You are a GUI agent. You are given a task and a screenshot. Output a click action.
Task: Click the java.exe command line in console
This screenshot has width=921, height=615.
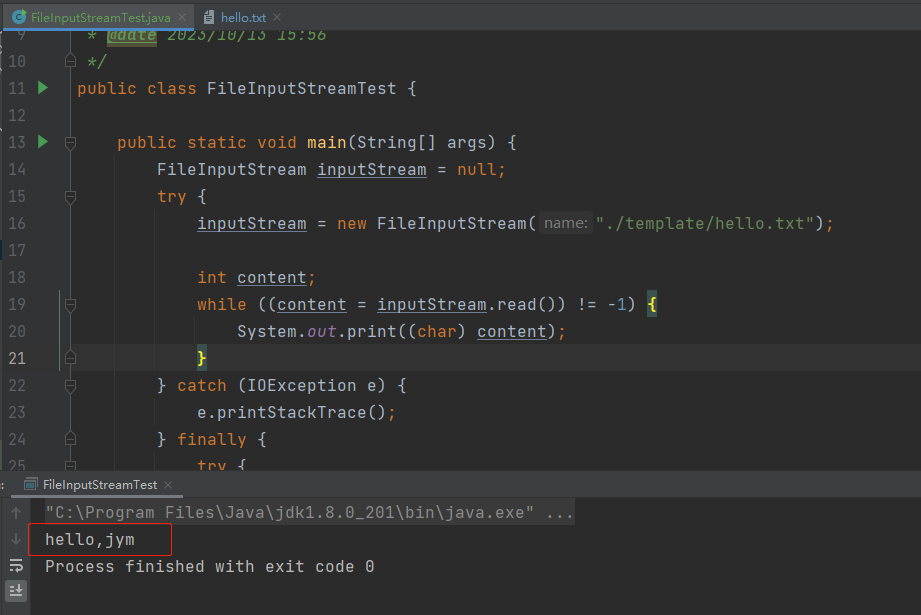tap(310, 513)
